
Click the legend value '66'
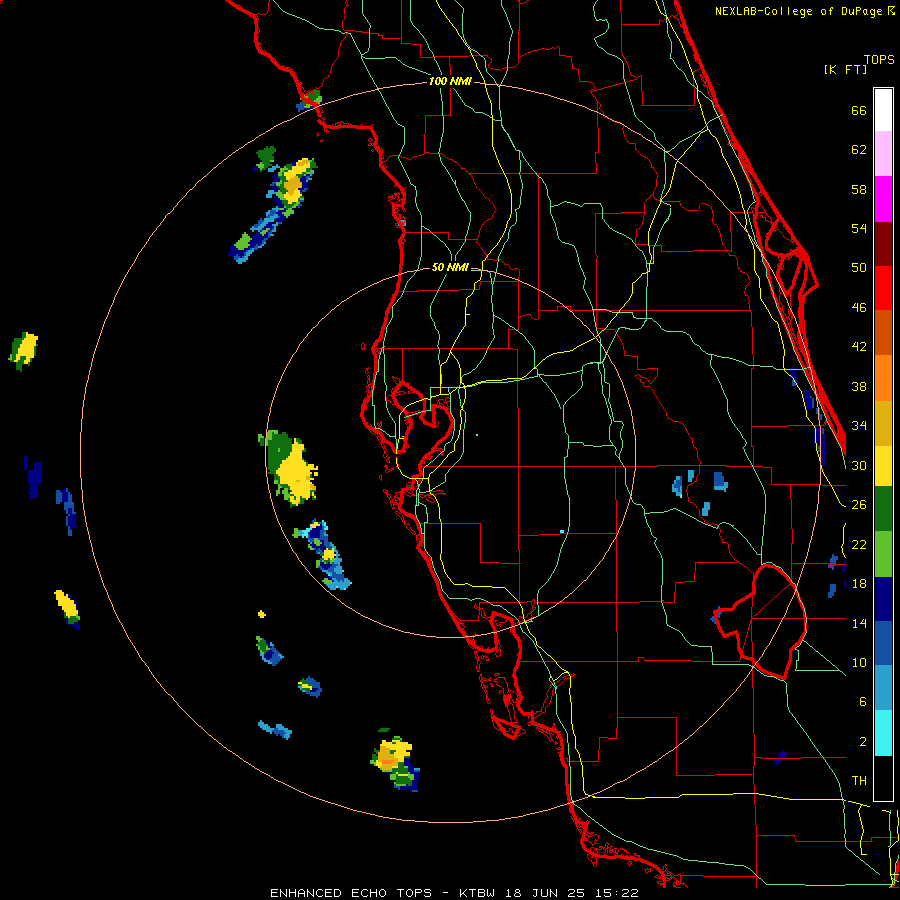click(x=859, y=111)
